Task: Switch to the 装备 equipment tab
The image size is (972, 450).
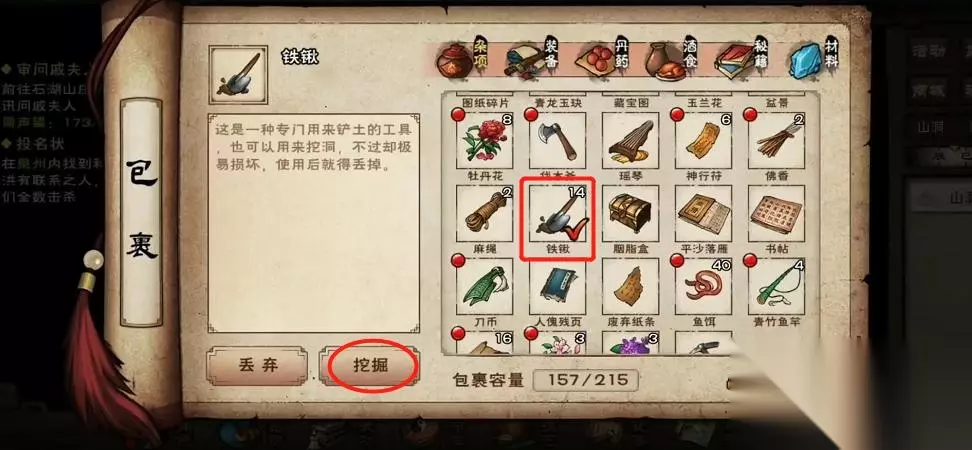Action: [x=532, y=61]
